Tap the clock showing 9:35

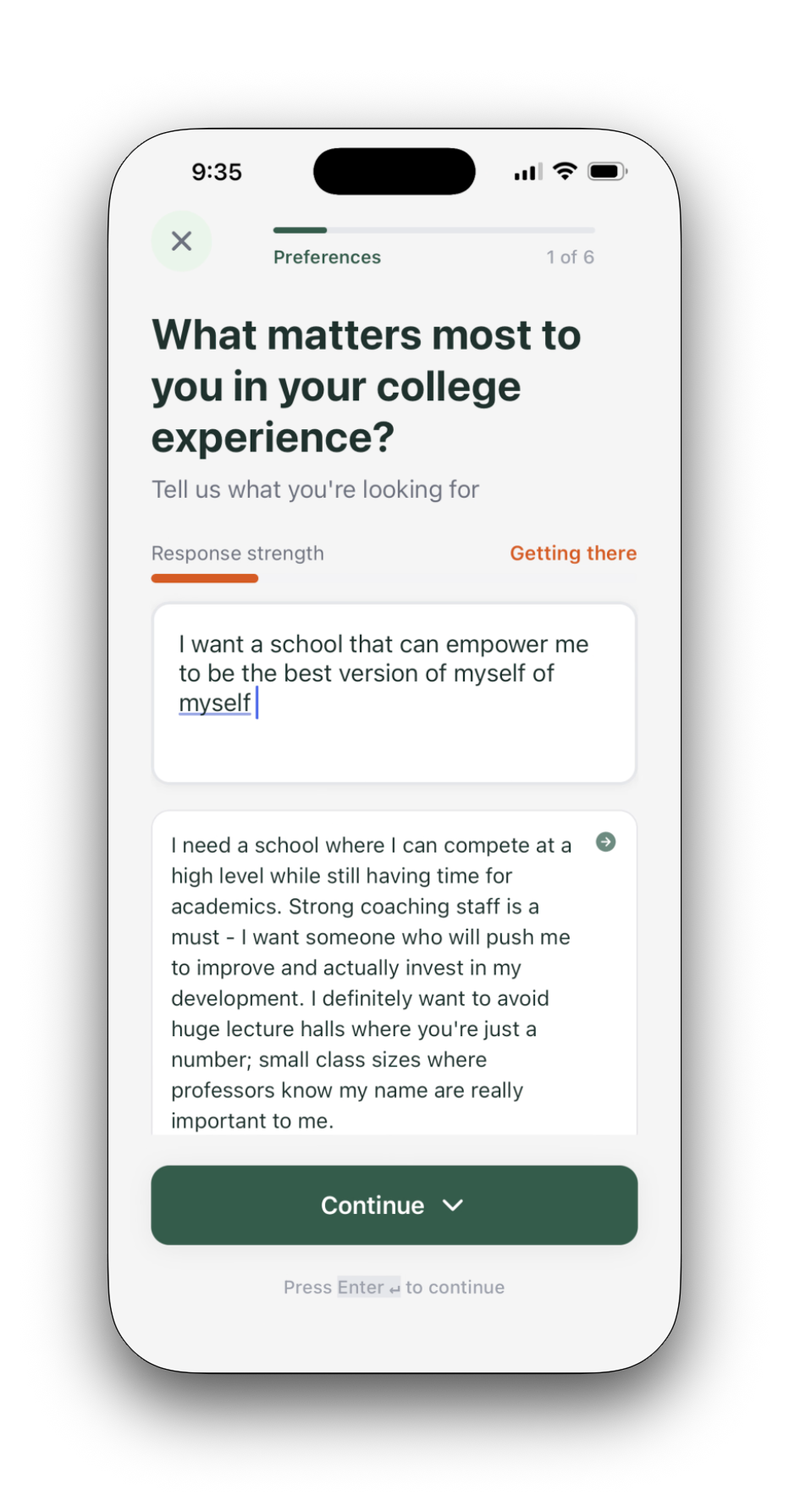pyautogui.click(x=217, y=171)
